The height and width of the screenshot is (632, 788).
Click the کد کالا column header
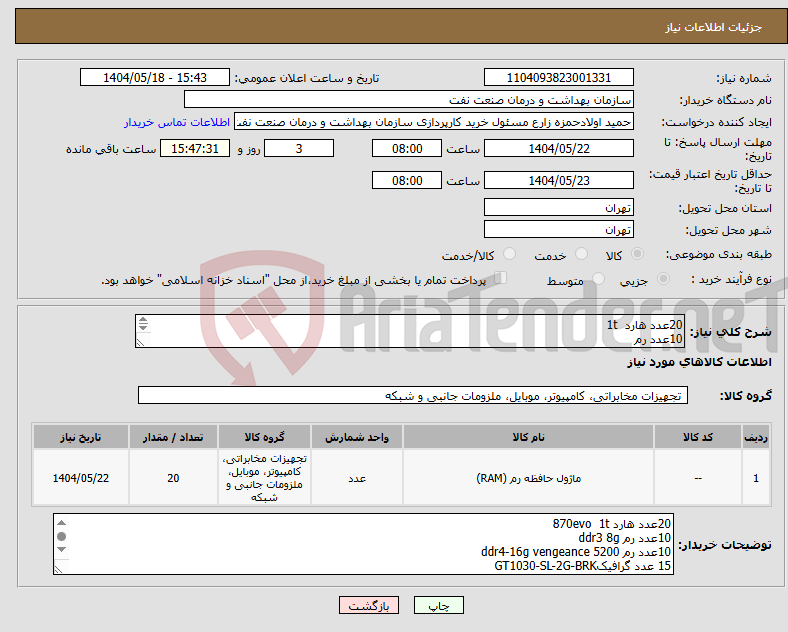click(x=698, y=437)
